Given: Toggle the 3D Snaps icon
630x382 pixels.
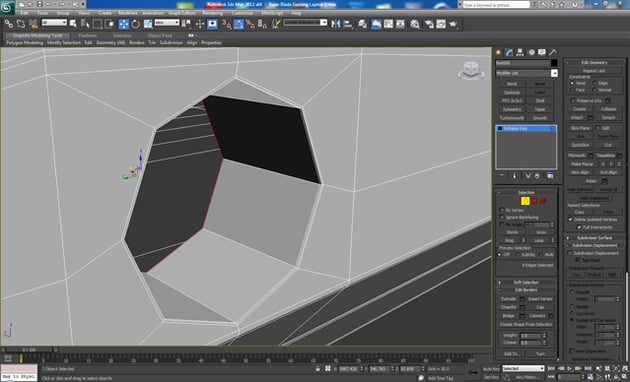Looking at the screenshot, I should coord(227,24).
